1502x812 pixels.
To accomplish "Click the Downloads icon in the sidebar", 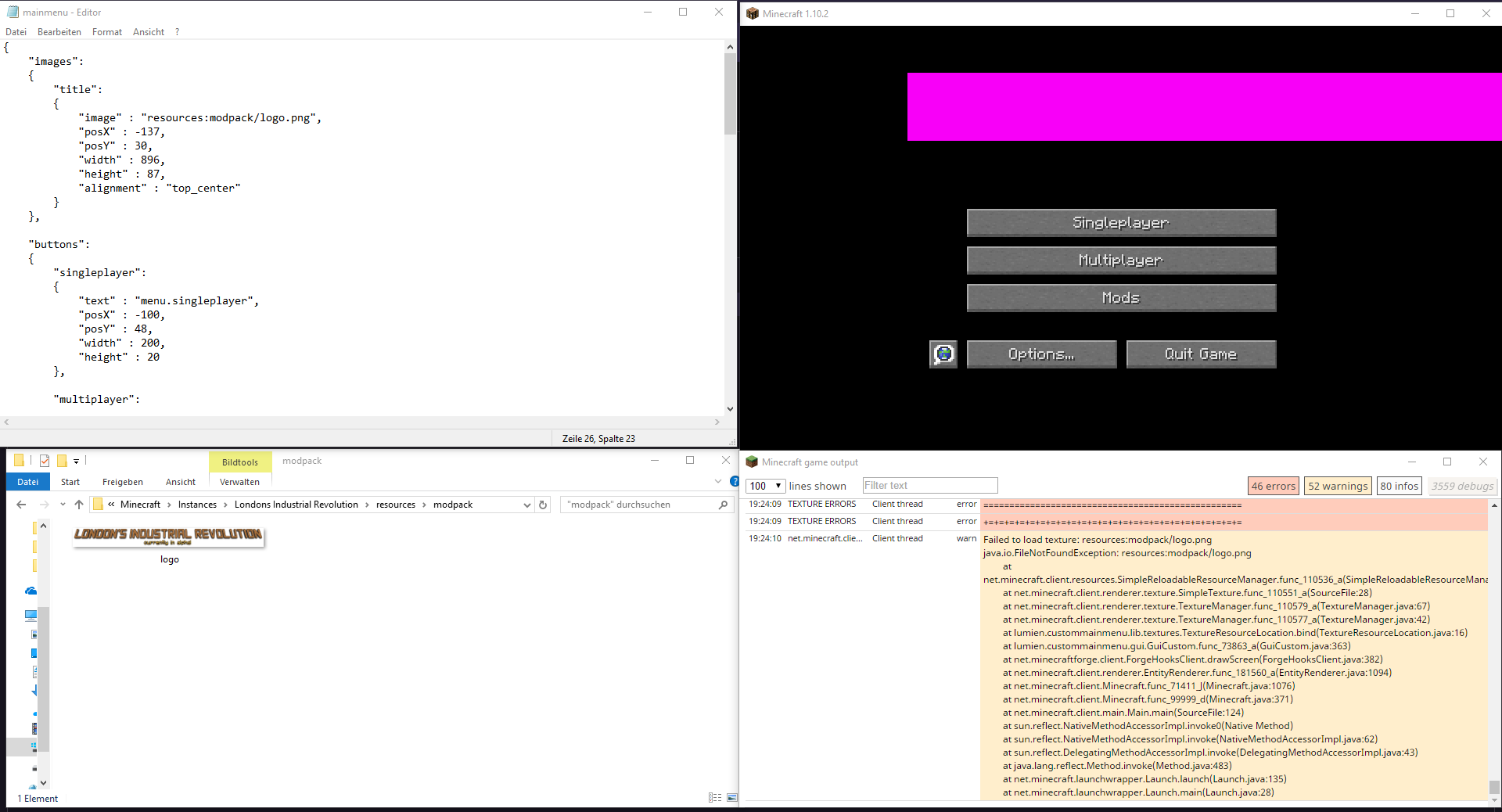I will 34,689.
